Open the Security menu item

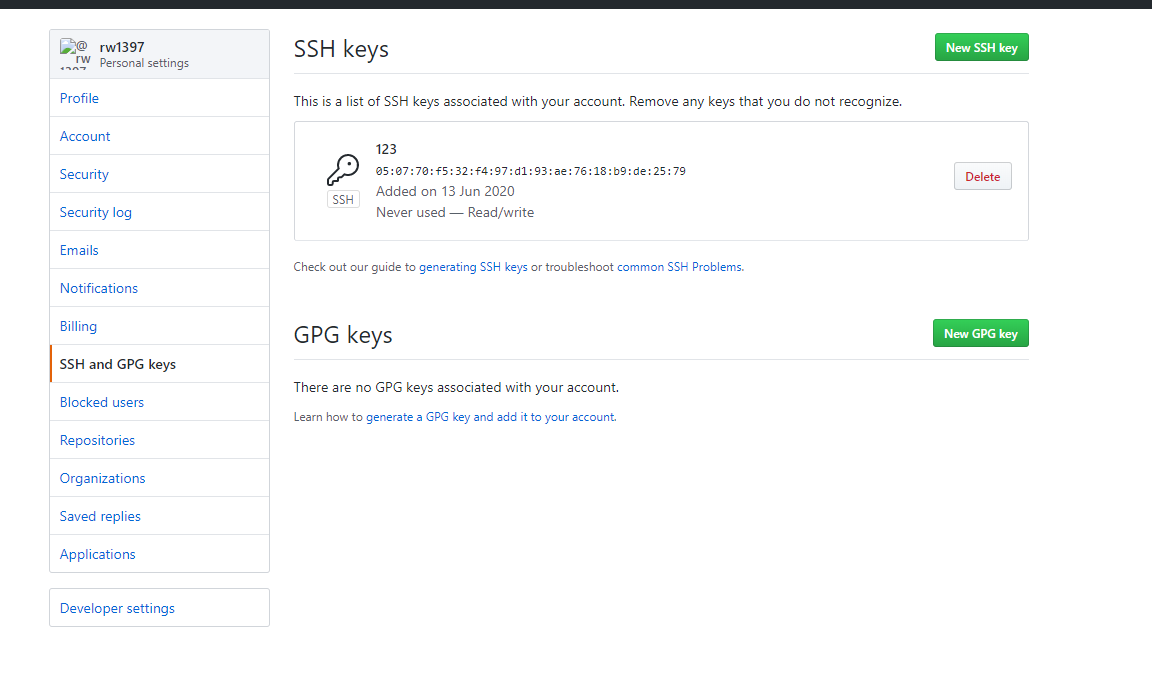coord(84,174)
